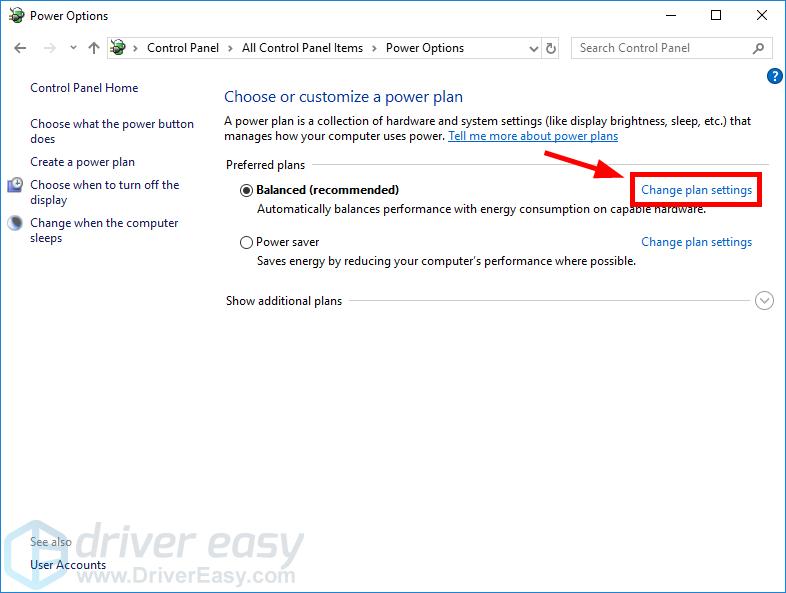The height and width of the screenshot is (593, 786).
Task: Change plan settings for Power saver
Action: [696, 242]
